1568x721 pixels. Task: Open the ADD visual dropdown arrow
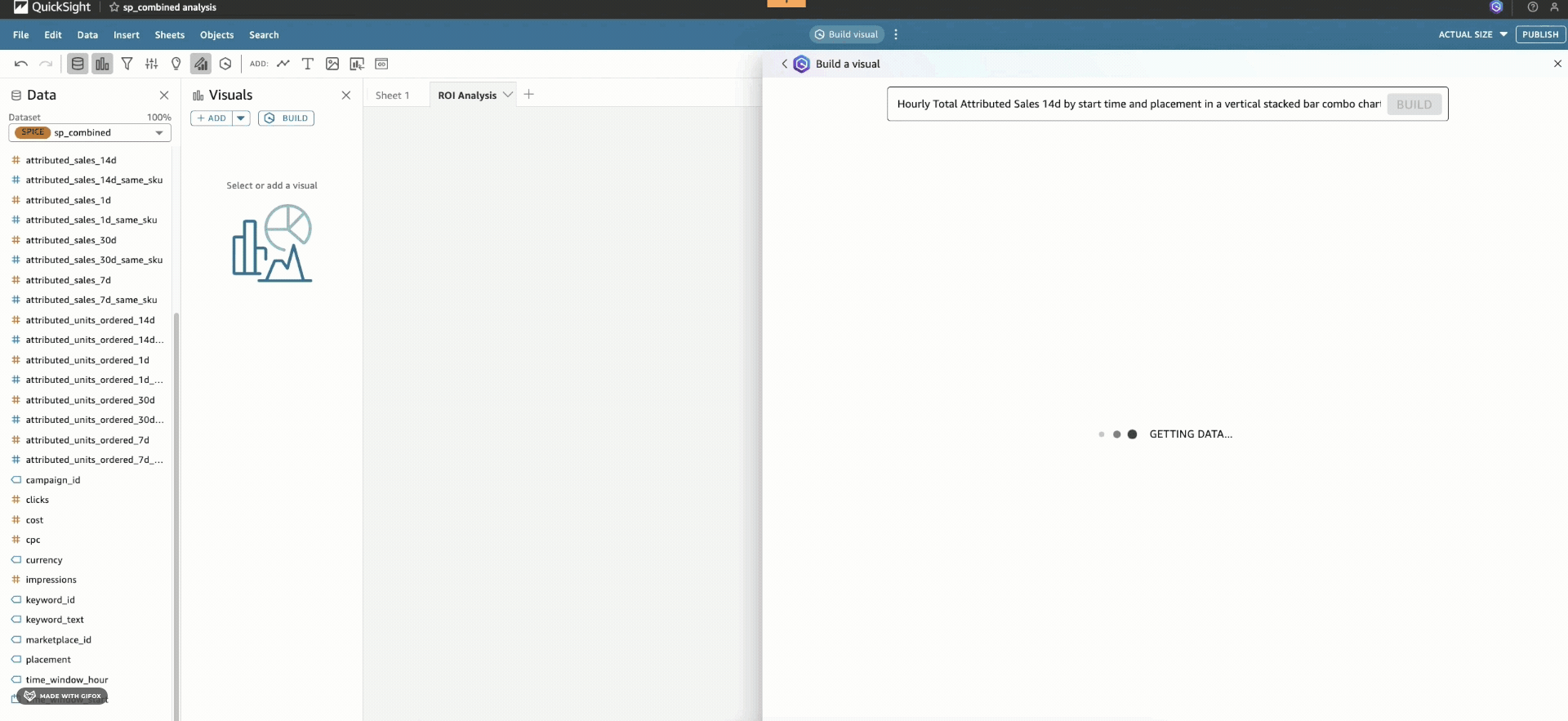[241, 118]
